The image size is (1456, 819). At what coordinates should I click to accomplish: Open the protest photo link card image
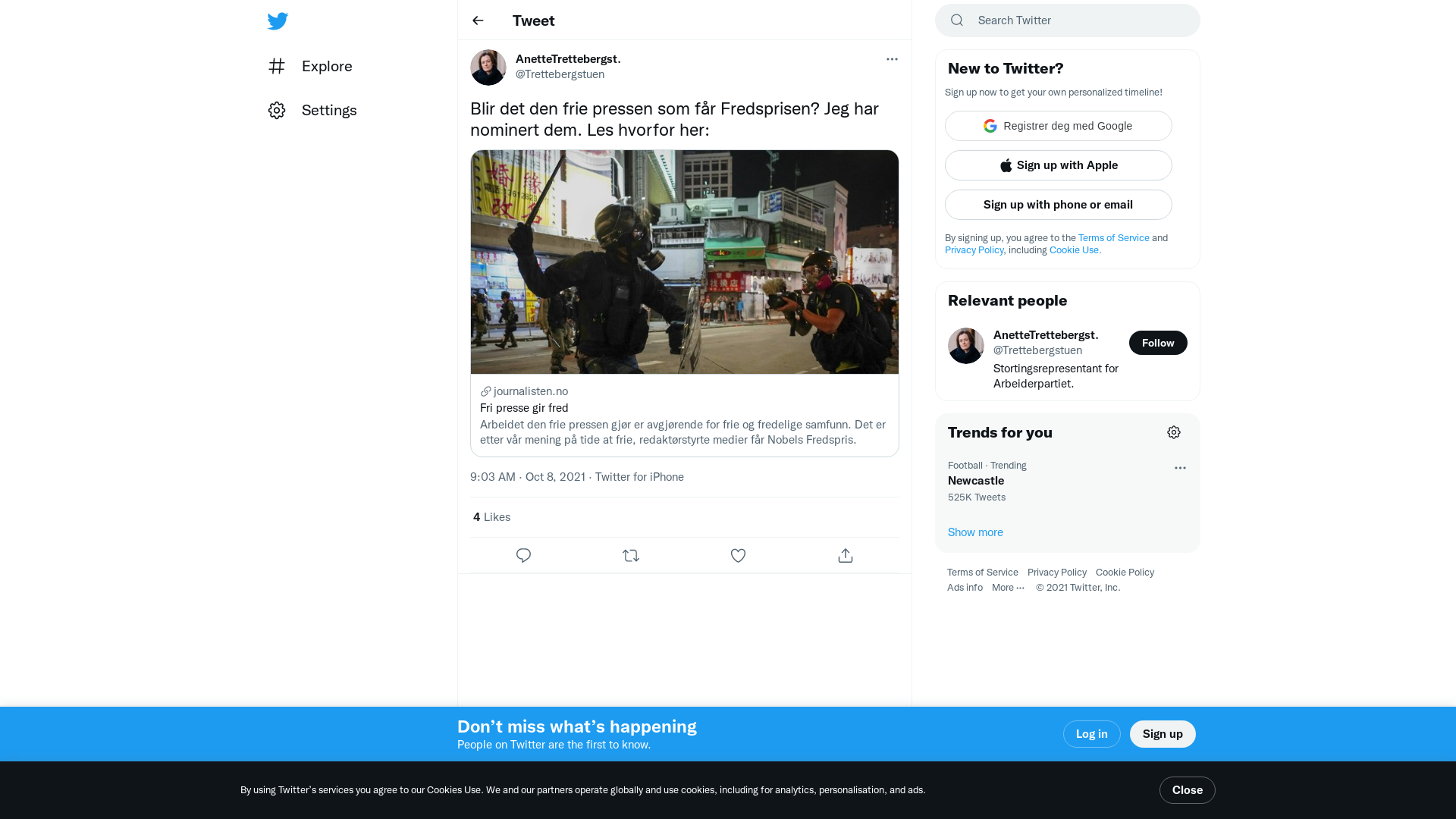tap(685, 262)
